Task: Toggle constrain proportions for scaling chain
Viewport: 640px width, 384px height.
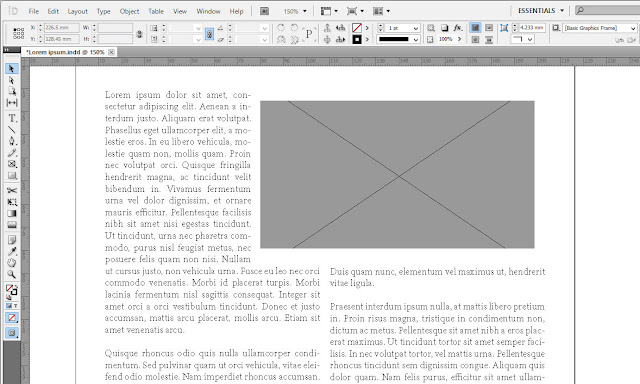Action: tap(209, 34)
